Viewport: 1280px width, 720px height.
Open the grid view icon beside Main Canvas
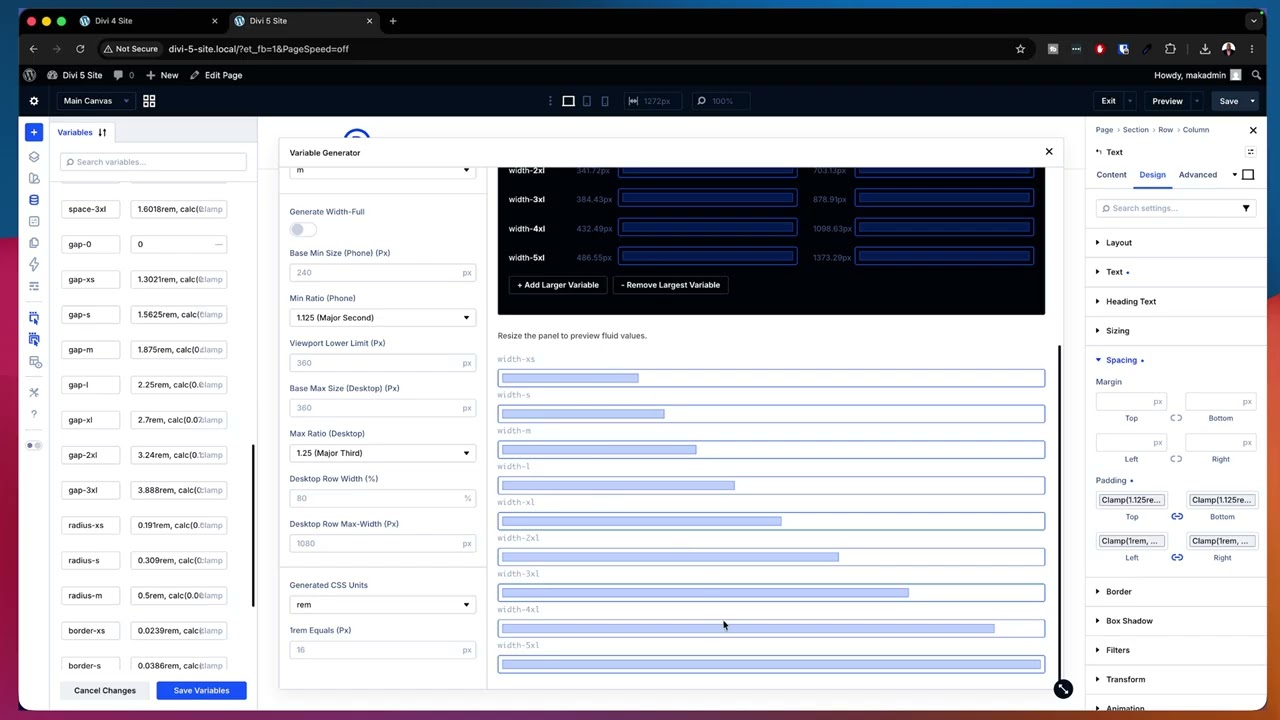tap(149, 101)
